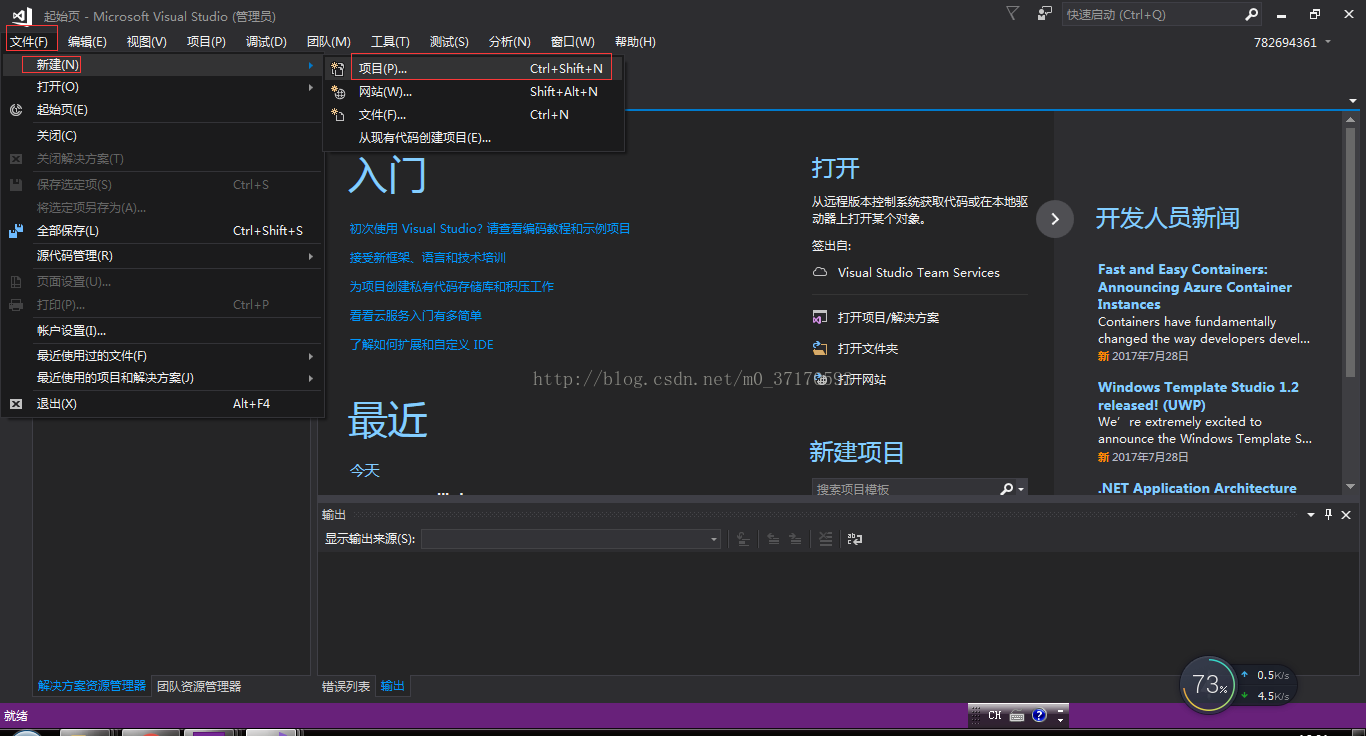Click the 打开网站 link
The height and width of the screenshot is (736, 1366).
pyautogui.click(x=862, y=380)
